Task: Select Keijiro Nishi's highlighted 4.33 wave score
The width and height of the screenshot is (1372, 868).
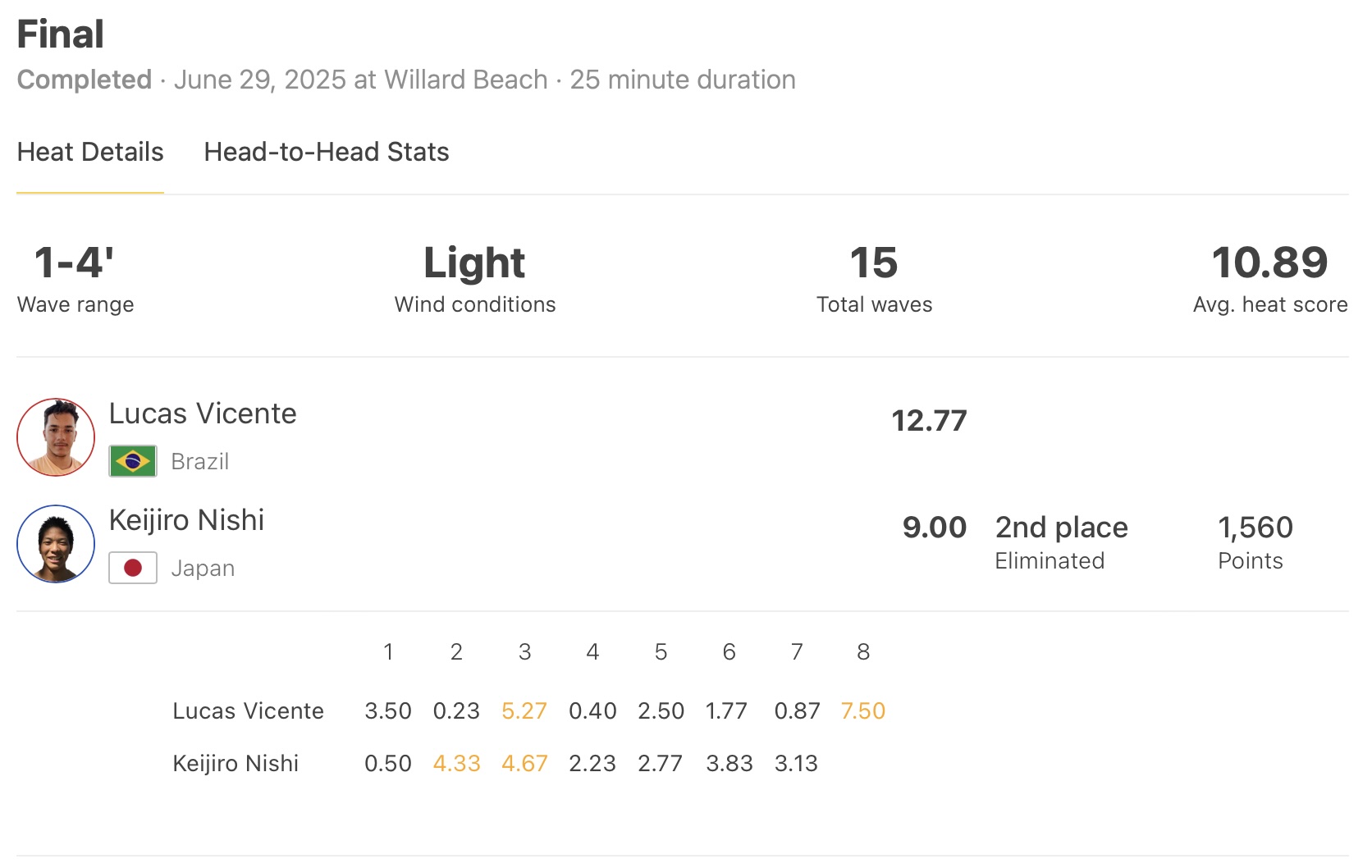Action: pyautogui.click(x=456, y=763)
